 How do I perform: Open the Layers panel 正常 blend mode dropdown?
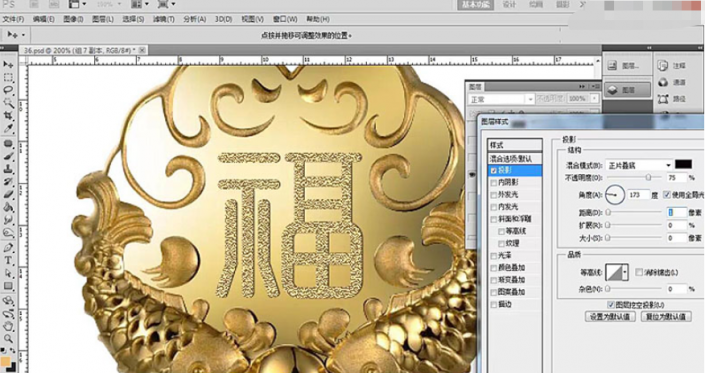(501, 99)
